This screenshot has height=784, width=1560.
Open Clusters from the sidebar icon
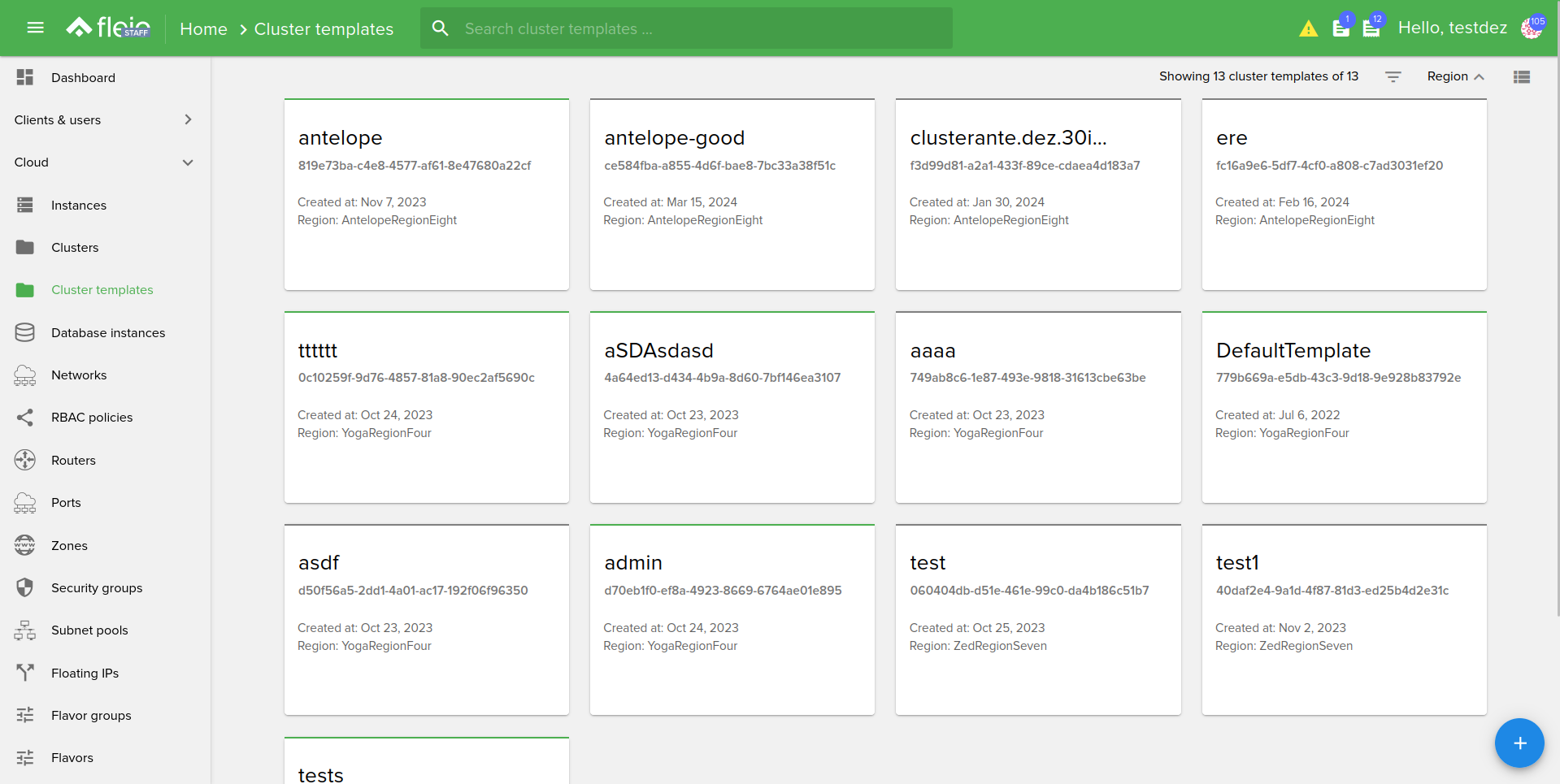[24, 247]
